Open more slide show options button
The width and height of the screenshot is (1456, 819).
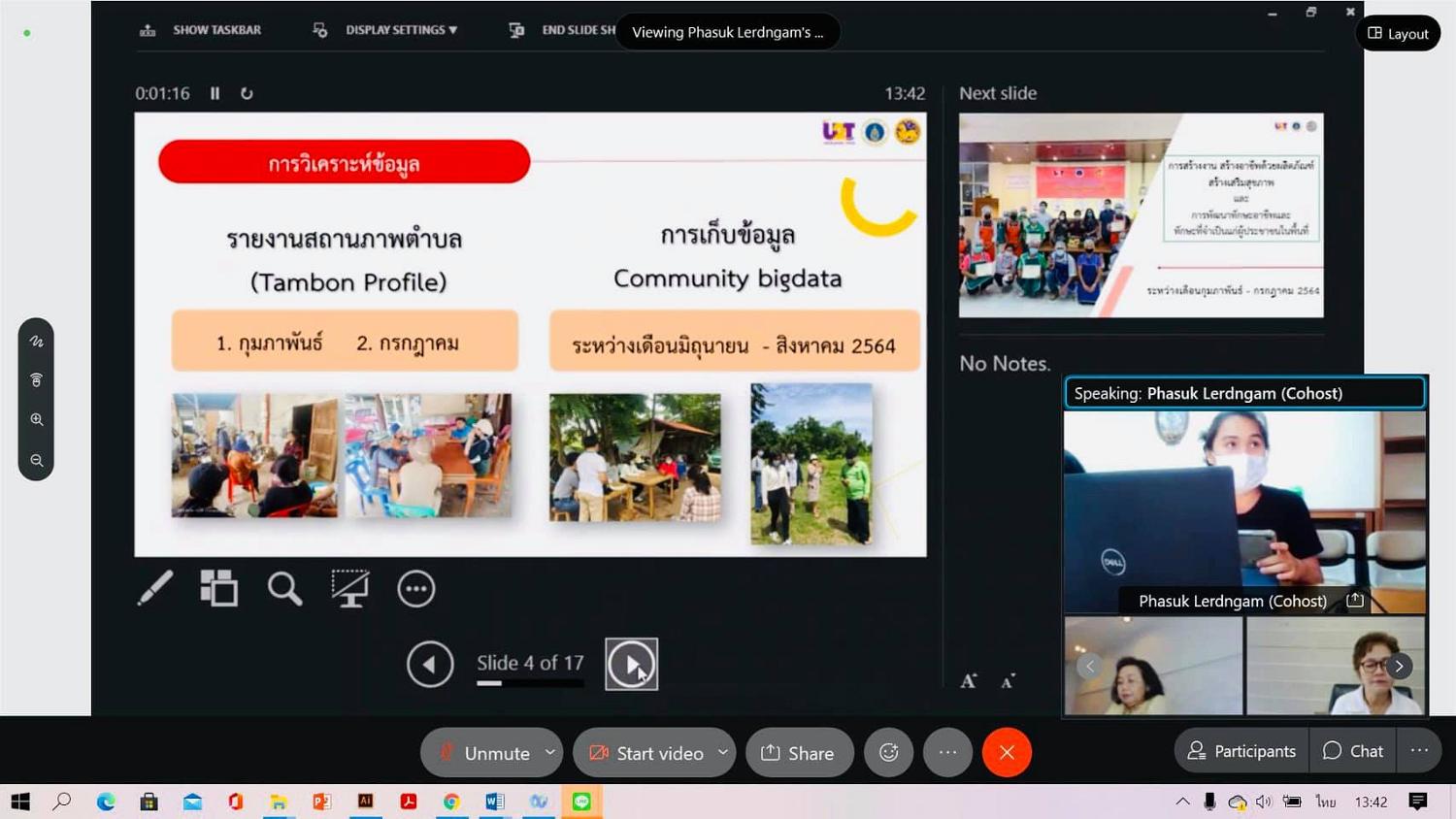pos(415,588)
